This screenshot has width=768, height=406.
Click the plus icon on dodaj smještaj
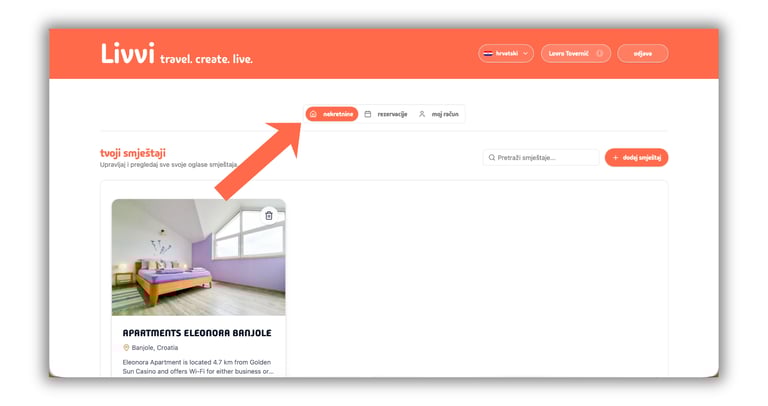(616, 158)
